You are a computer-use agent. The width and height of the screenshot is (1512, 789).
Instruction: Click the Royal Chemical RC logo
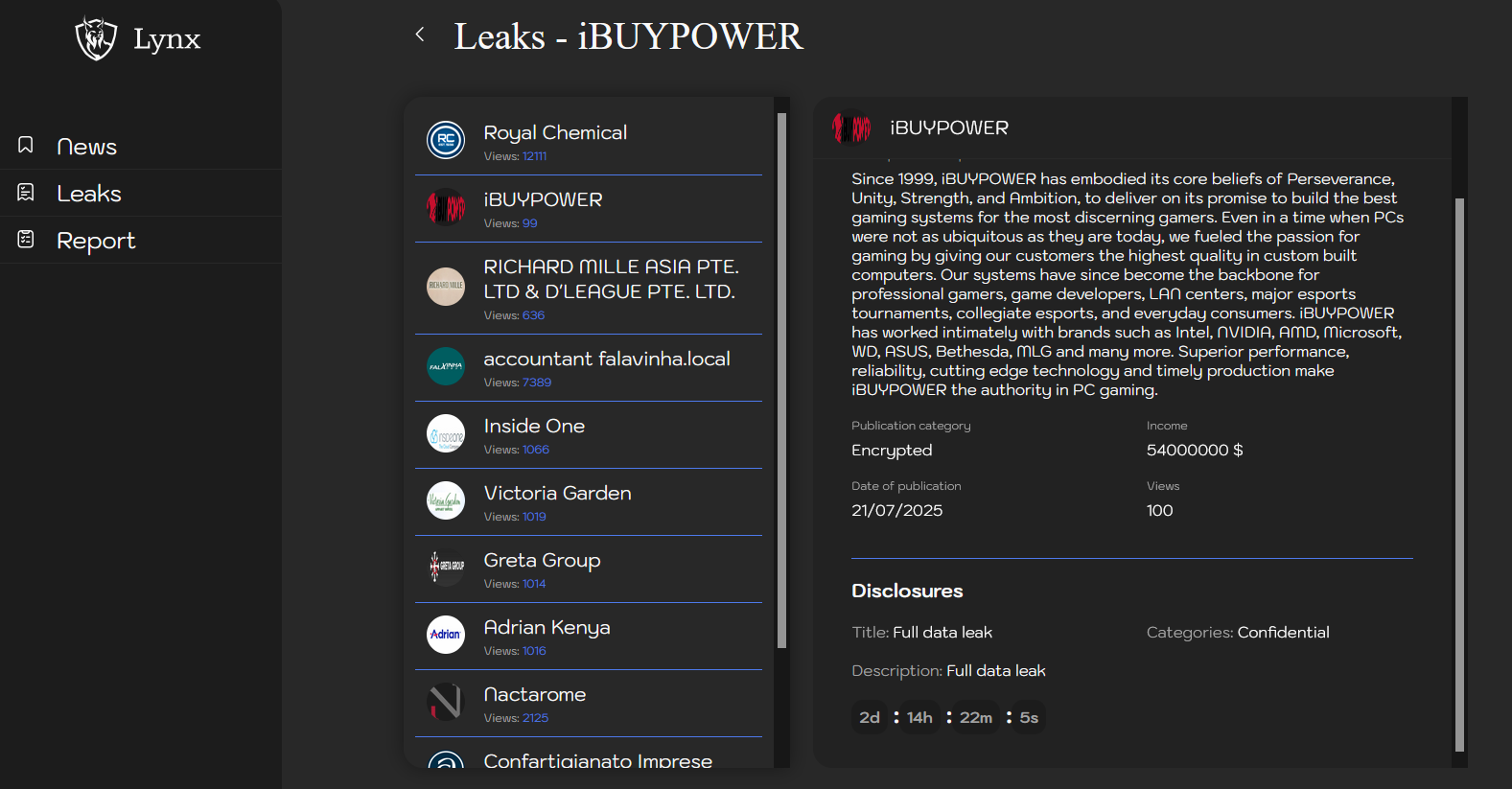pos(446,140)
